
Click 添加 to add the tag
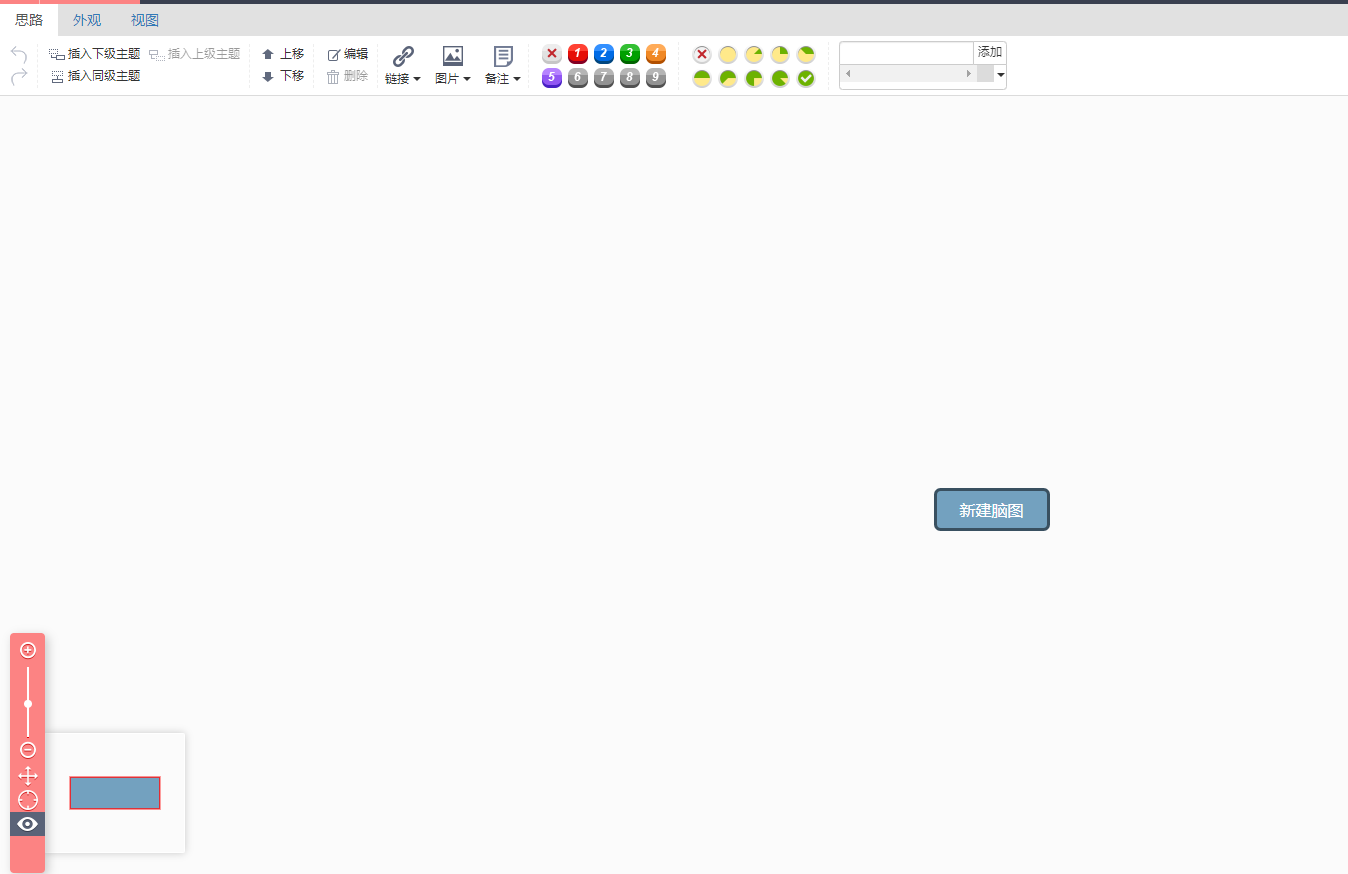click(990, 53)
